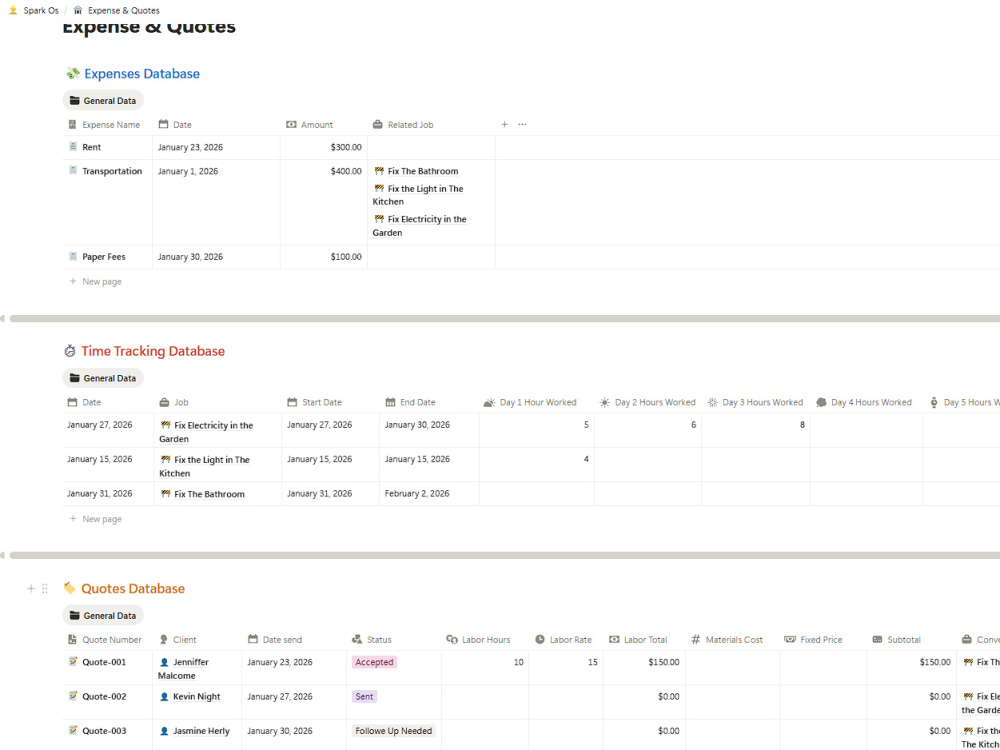Select the February 2, 2026 End Date cell
The image size is (1000, 750).
(x=429, y=494)
